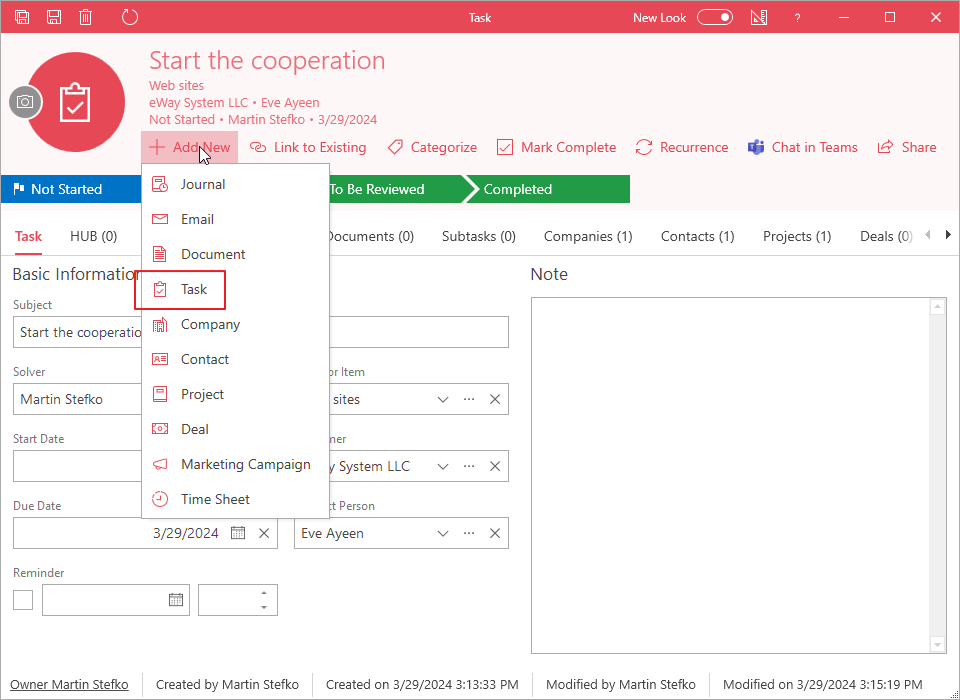The height and width of the screenshot is (700, 960).
Task: Click Link to Existing
Action: (x=308, y=147)
